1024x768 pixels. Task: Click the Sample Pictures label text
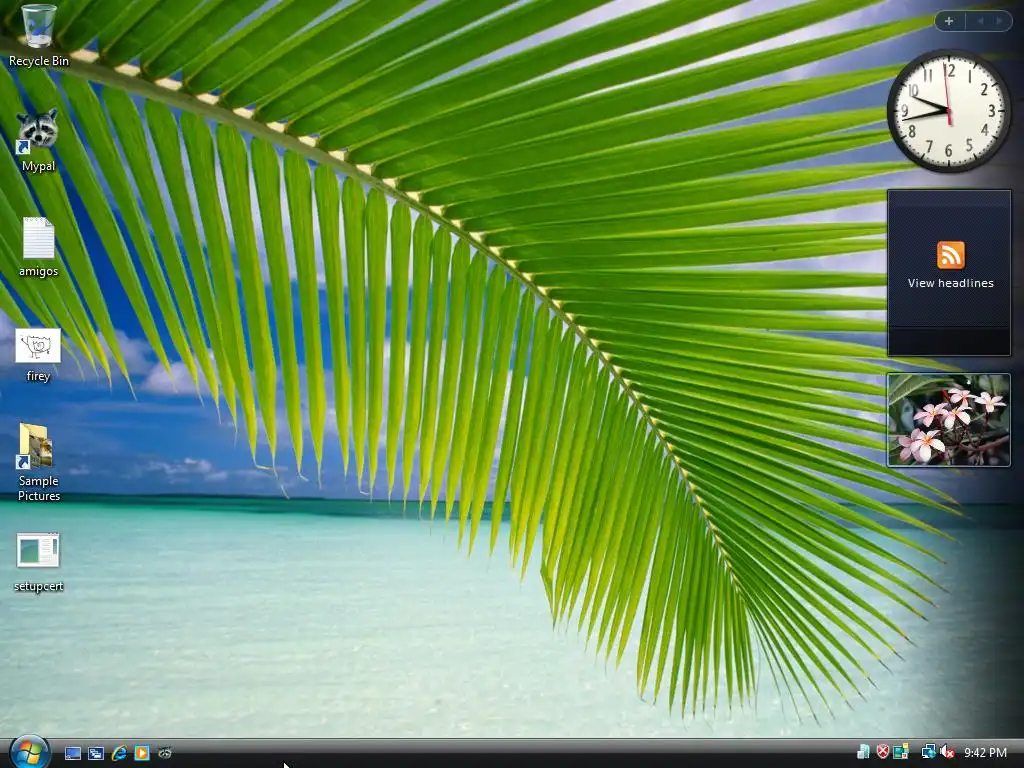point(39,488)
